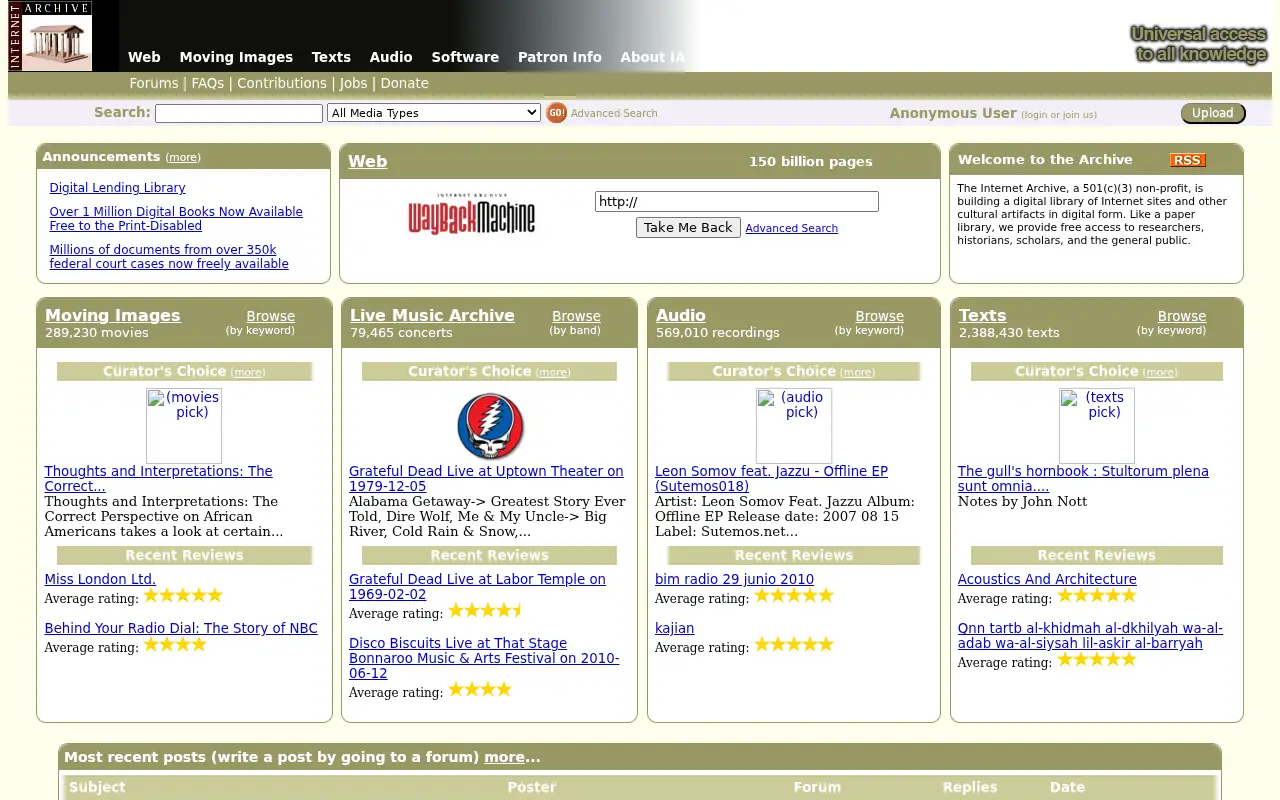Click the Internet Archive logo

(50, 36)
